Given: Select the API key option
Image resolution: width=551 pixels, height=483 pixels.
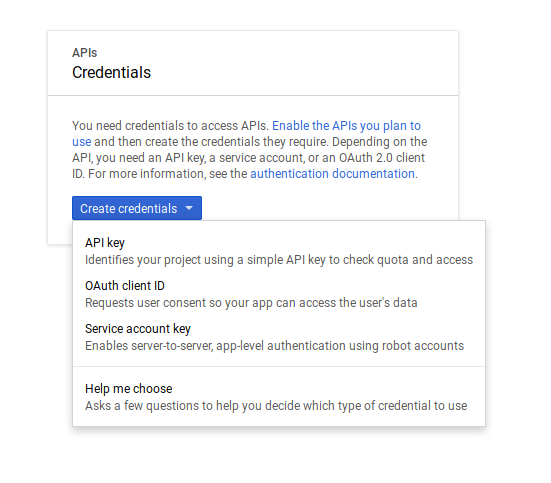Looking at the screenshot, I should [x=105, y=243].
